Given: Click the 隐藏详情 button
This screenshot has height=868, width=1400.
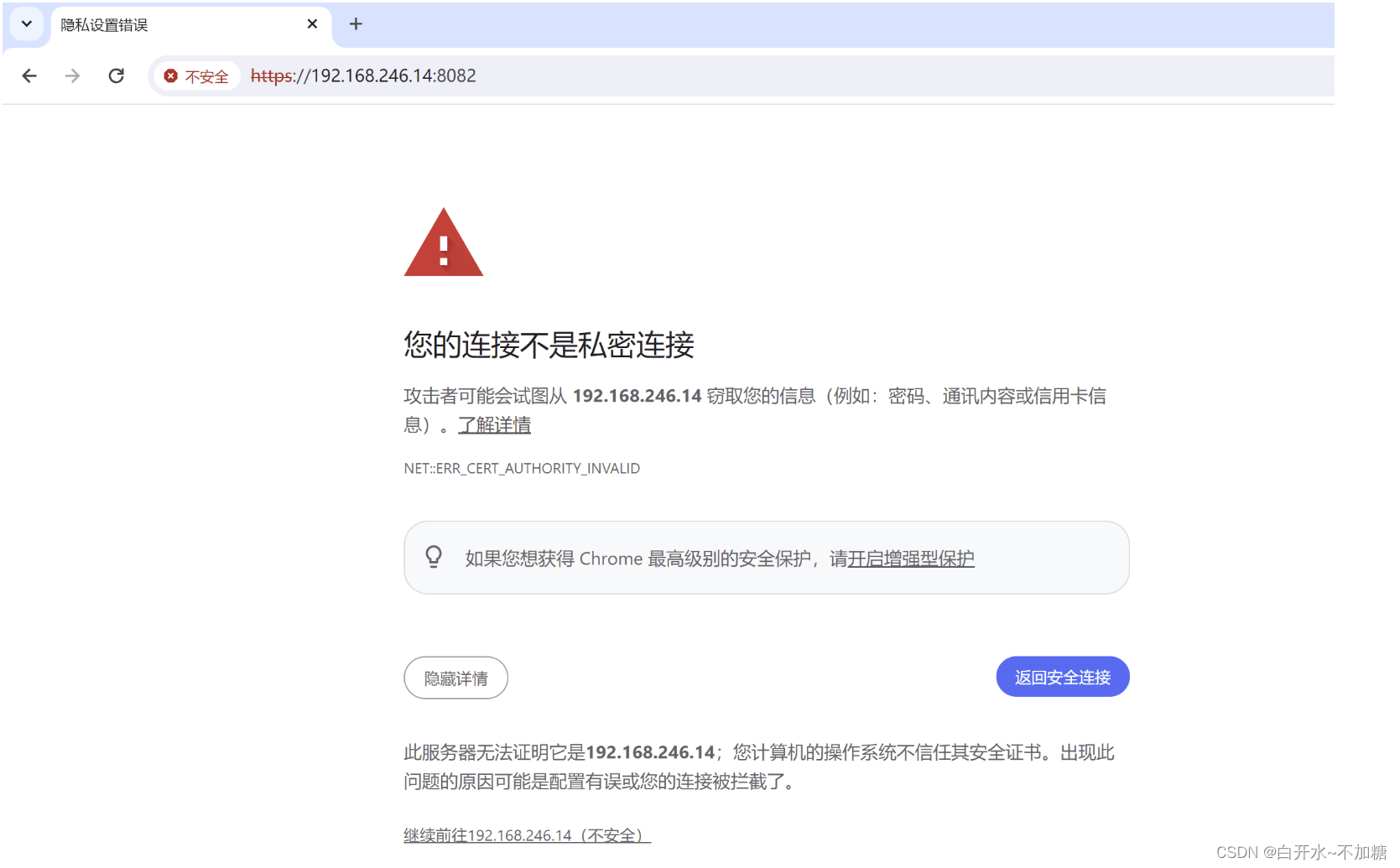Looking at the screenshot, I should tap(455, 678).
